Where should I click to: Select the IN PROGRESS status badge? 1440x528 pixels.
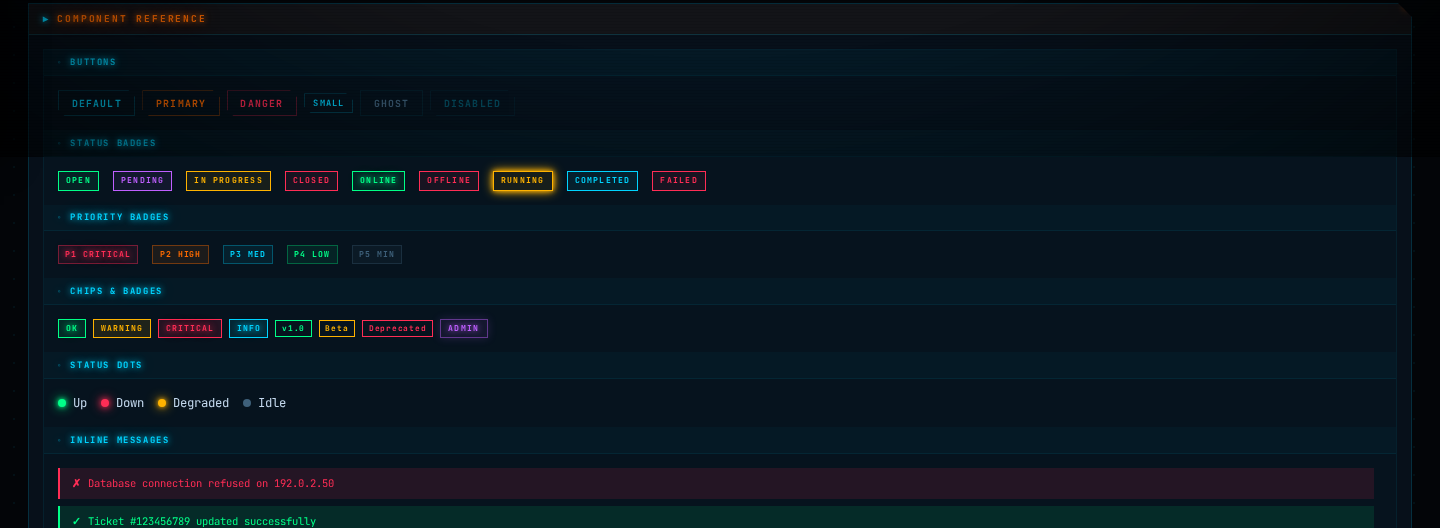click(x=228, y=181)
